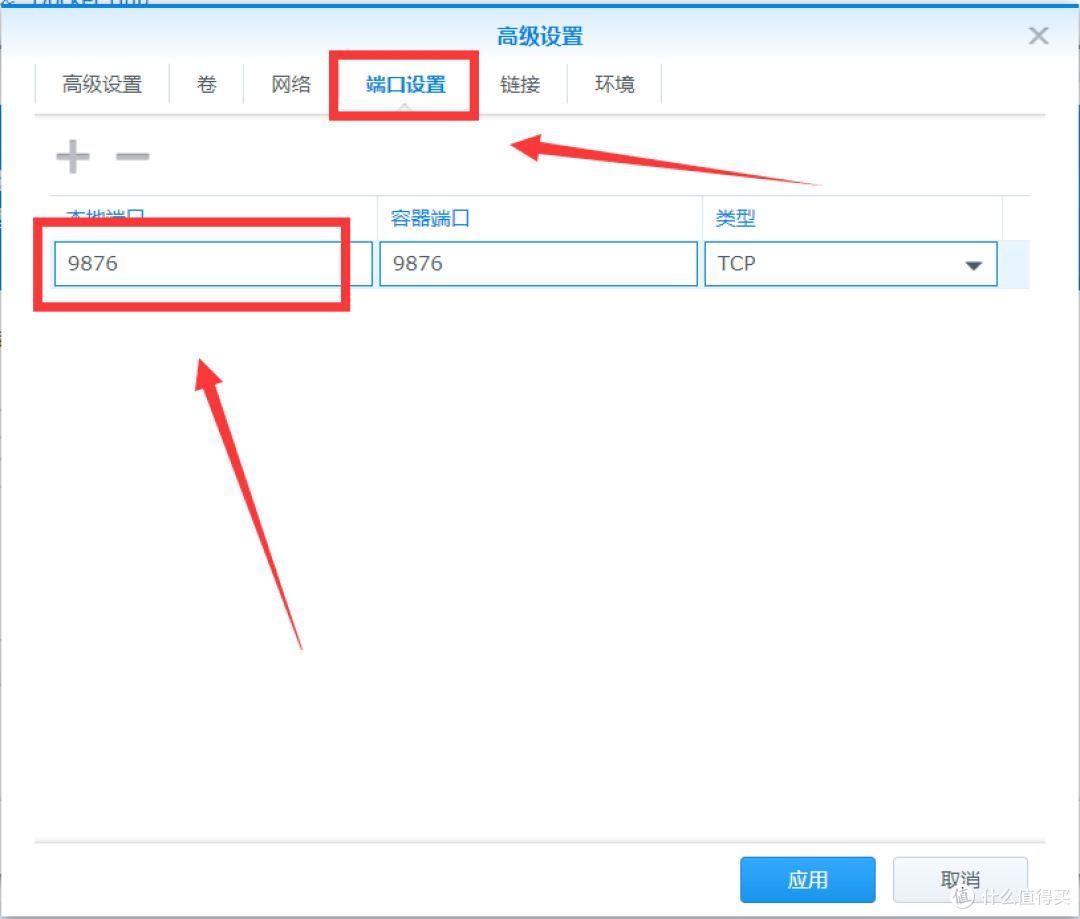Open the 卷 tab
The width and height of the screenshot is (1080, 919).
tap(206, 84)
